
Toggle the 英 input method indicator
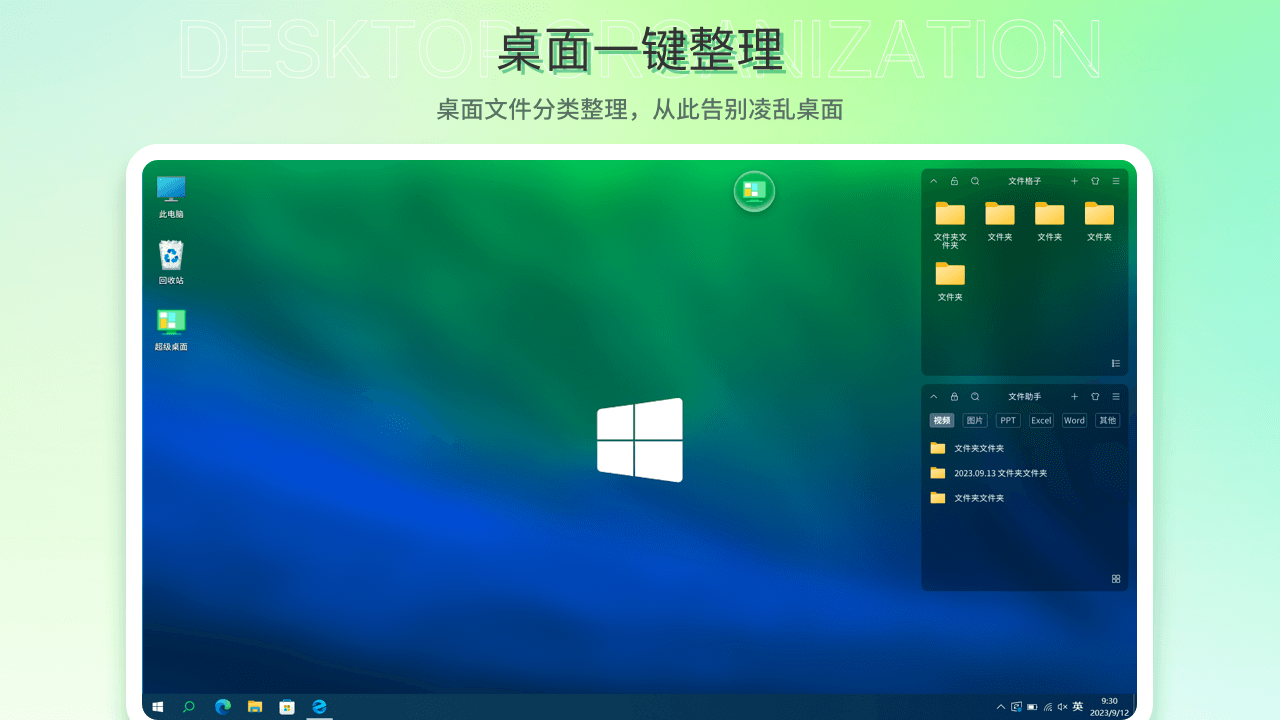[1077, 707]
